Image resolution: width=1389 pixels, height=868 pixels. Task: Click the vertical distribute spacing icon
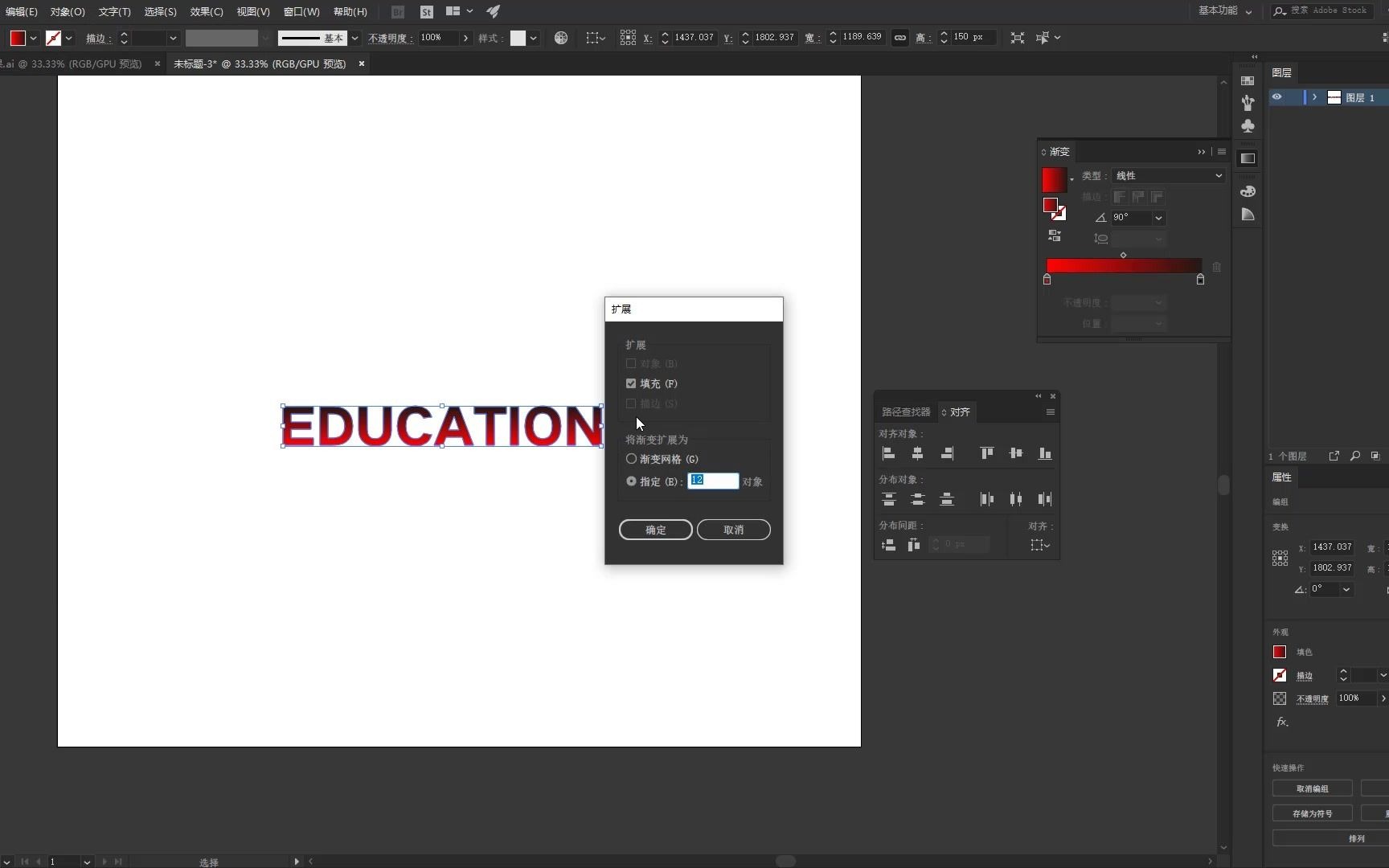coord(889,545)
